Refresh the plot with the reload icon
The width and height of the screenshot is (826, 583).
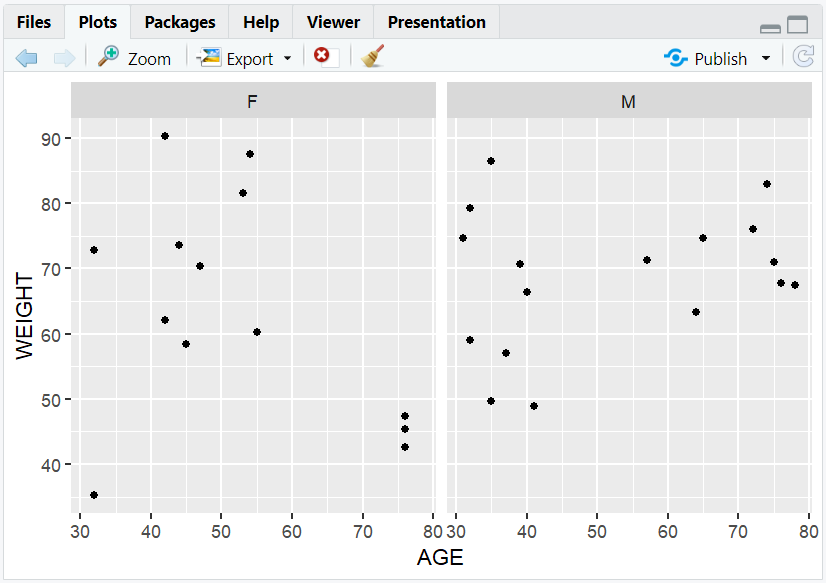click(803, 58)
